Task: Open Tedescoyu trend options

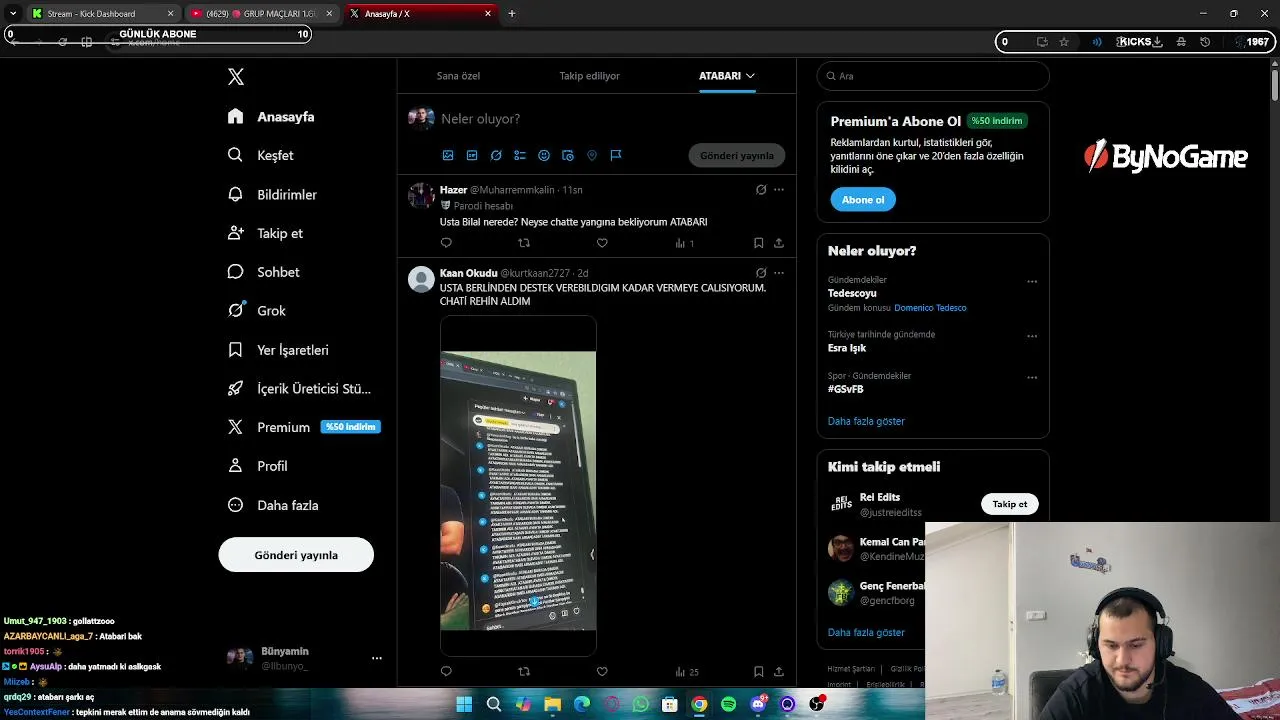Action: (1032, 282)
